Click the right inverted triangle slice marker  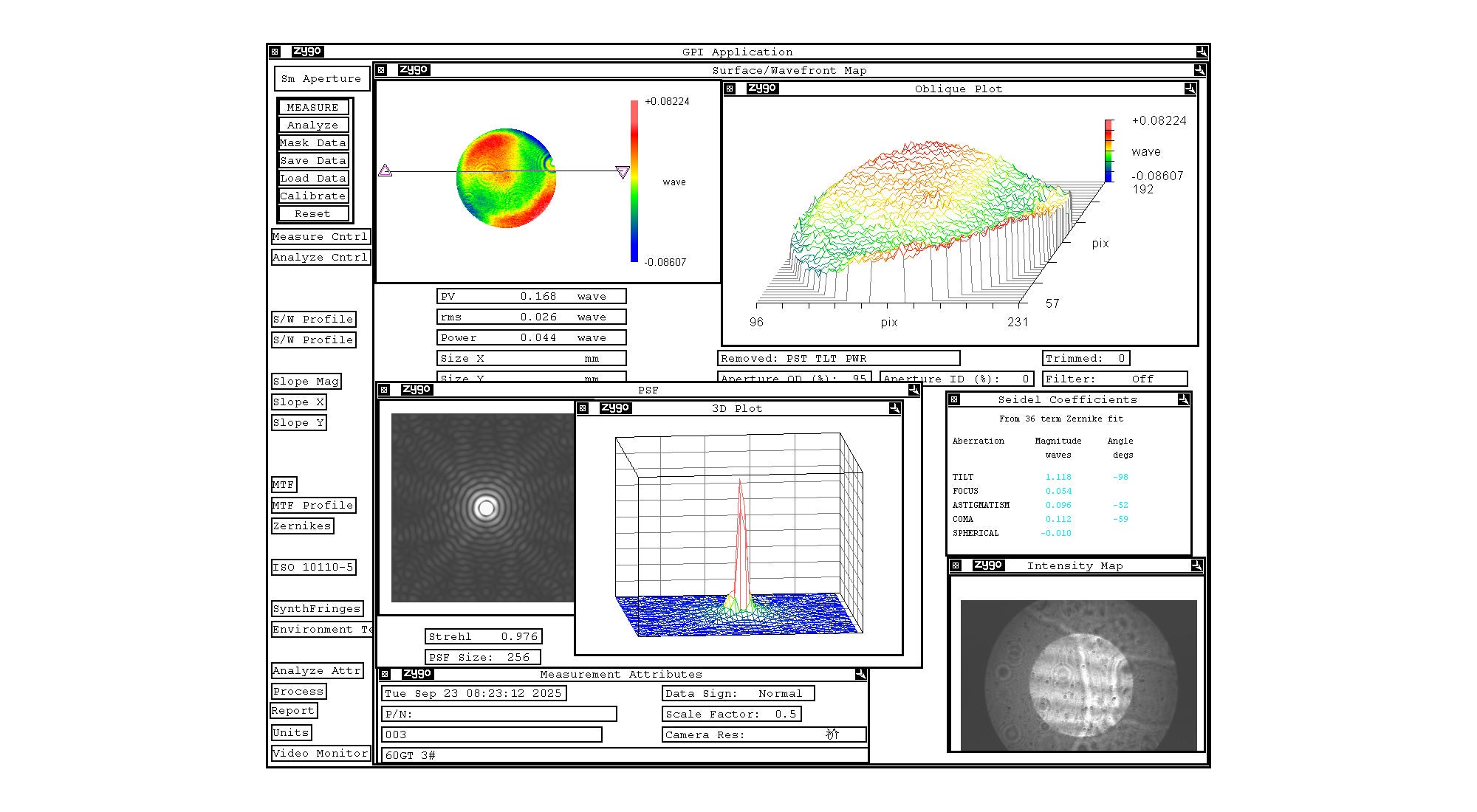623,172
